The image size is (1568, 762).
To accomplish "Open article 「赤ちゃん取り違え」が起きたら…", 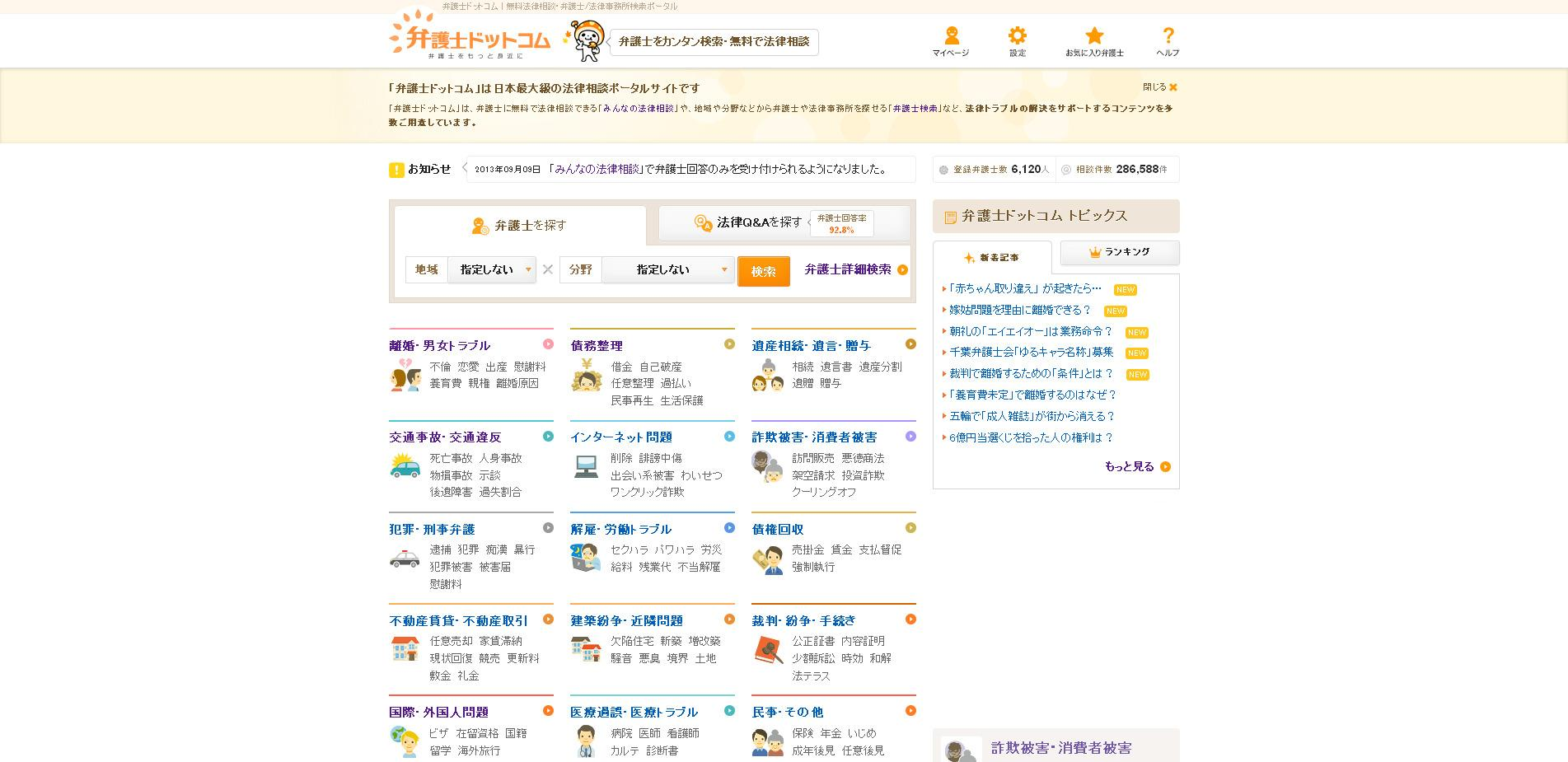I will click(x=1025, y=288).
